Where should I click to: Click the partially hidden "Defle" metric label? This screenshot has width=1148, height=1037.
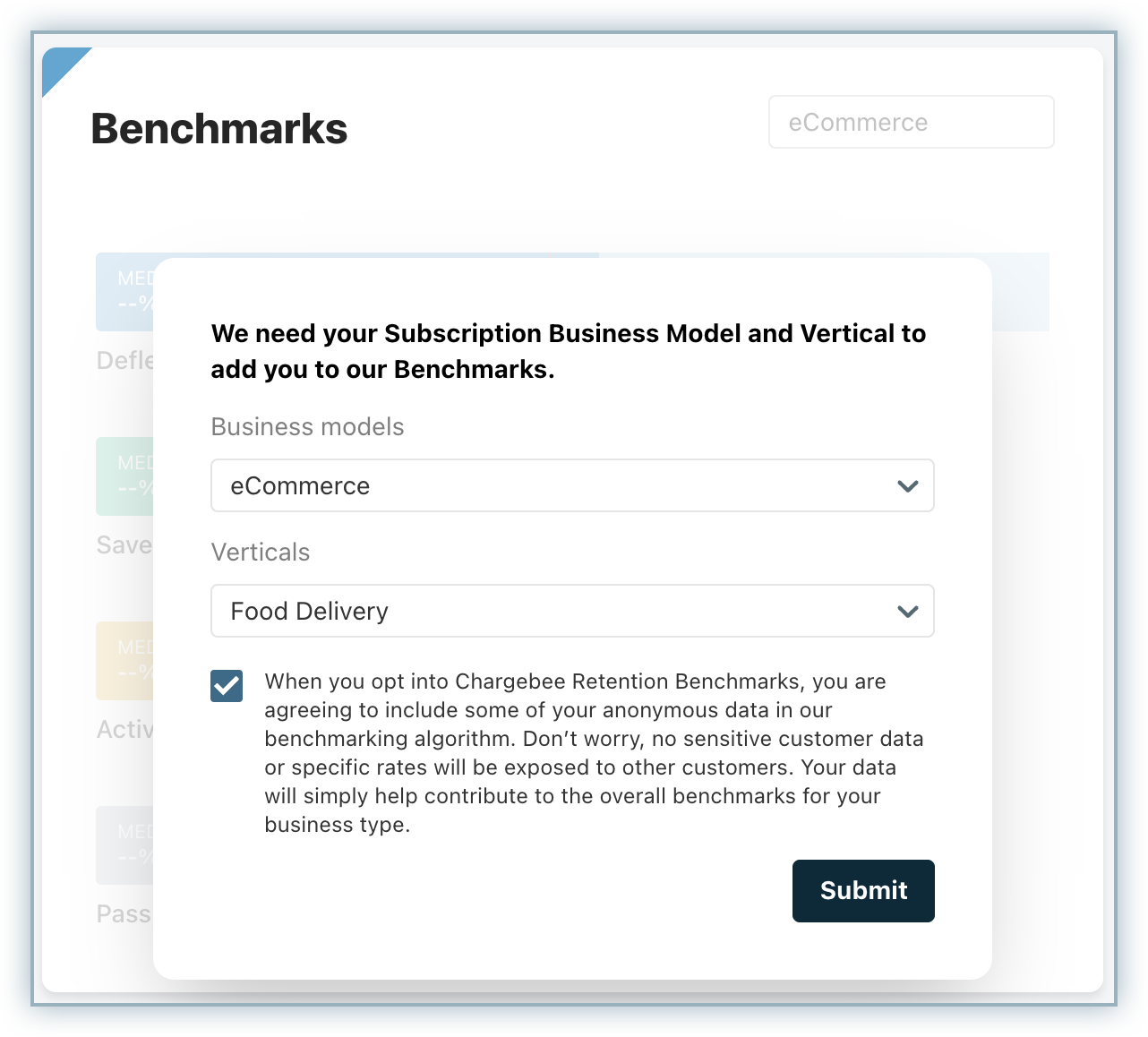click(x=125, y=361)
